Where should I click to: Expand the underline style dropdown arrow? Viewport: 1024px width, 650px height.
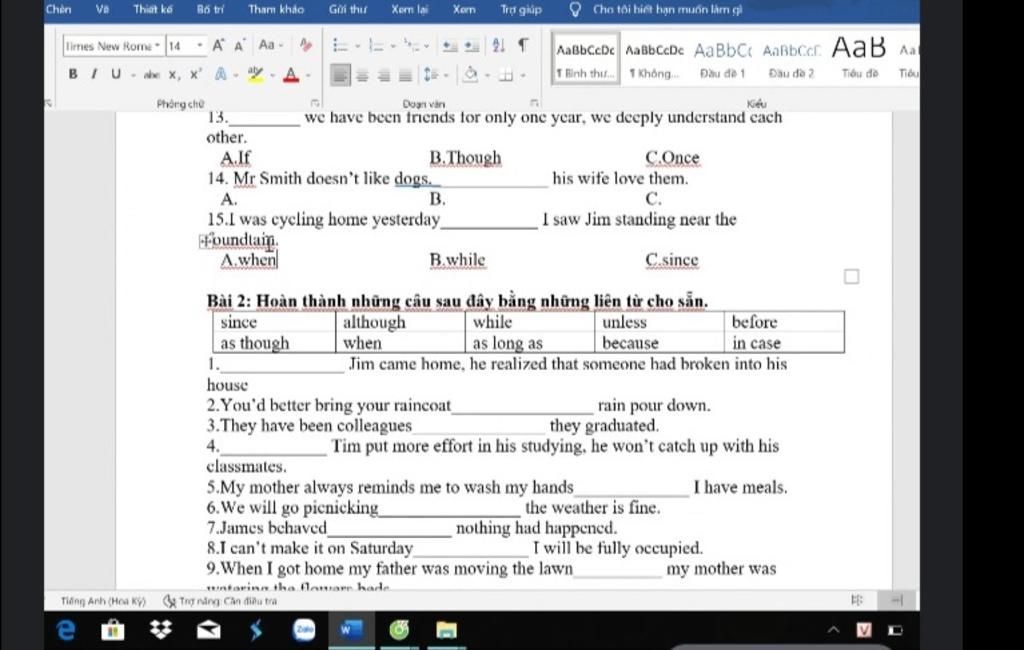pyautogui.click(x=133, y=76)
